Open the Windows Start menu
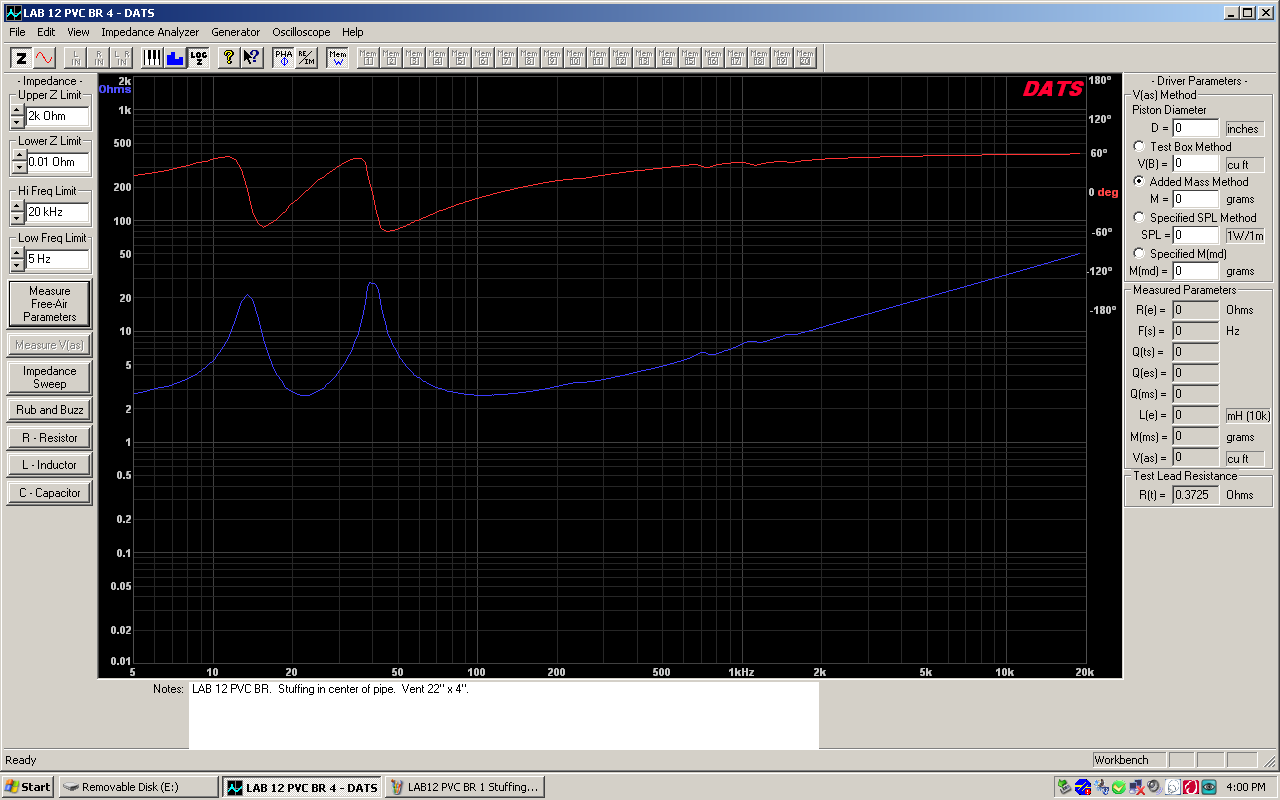This screenshot has width=1280, height=800. pos(28,787)
